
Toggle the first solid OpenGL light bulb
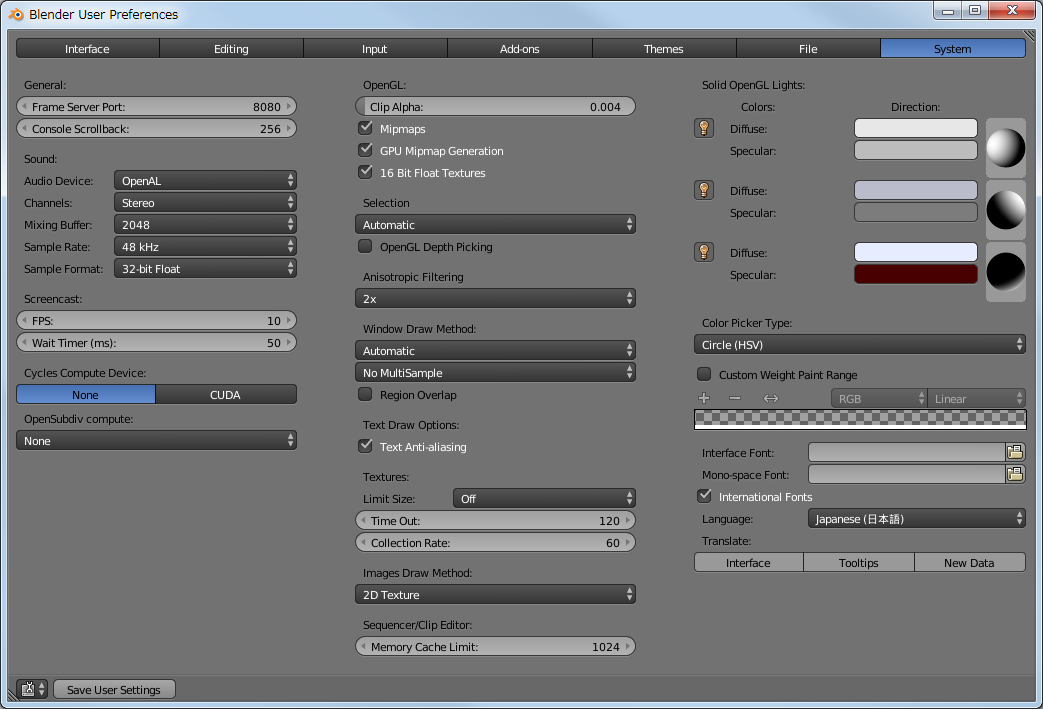click(x=704, y=128)
